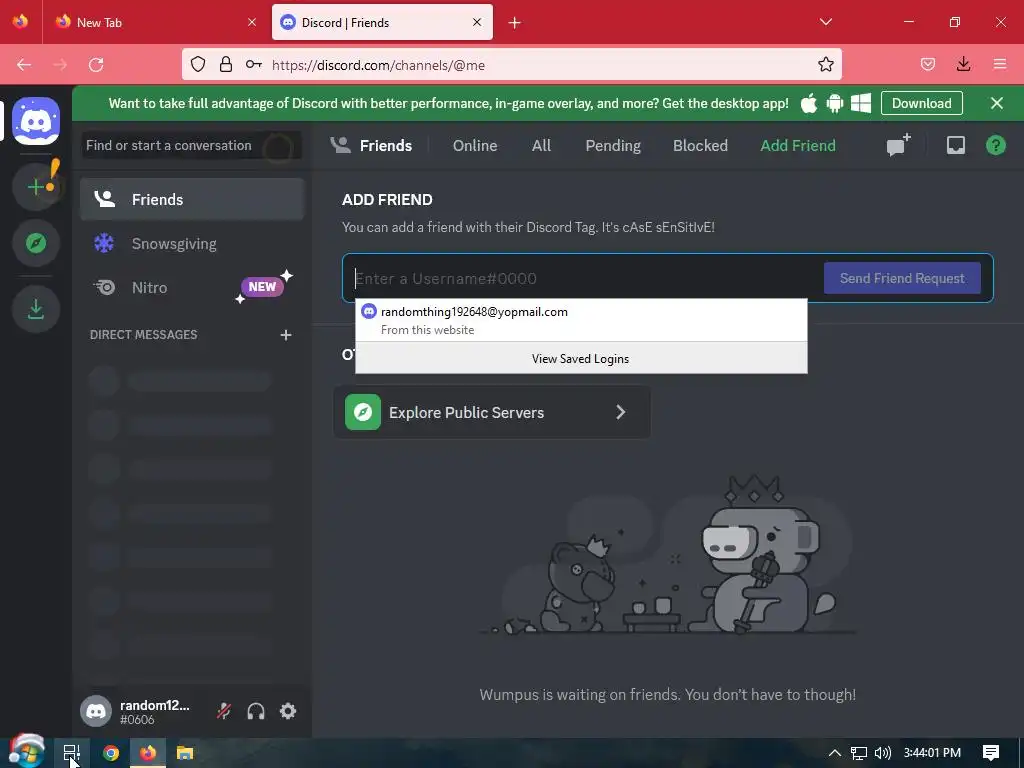
Task: Open User Settings gear
Action: click(288, 711)
